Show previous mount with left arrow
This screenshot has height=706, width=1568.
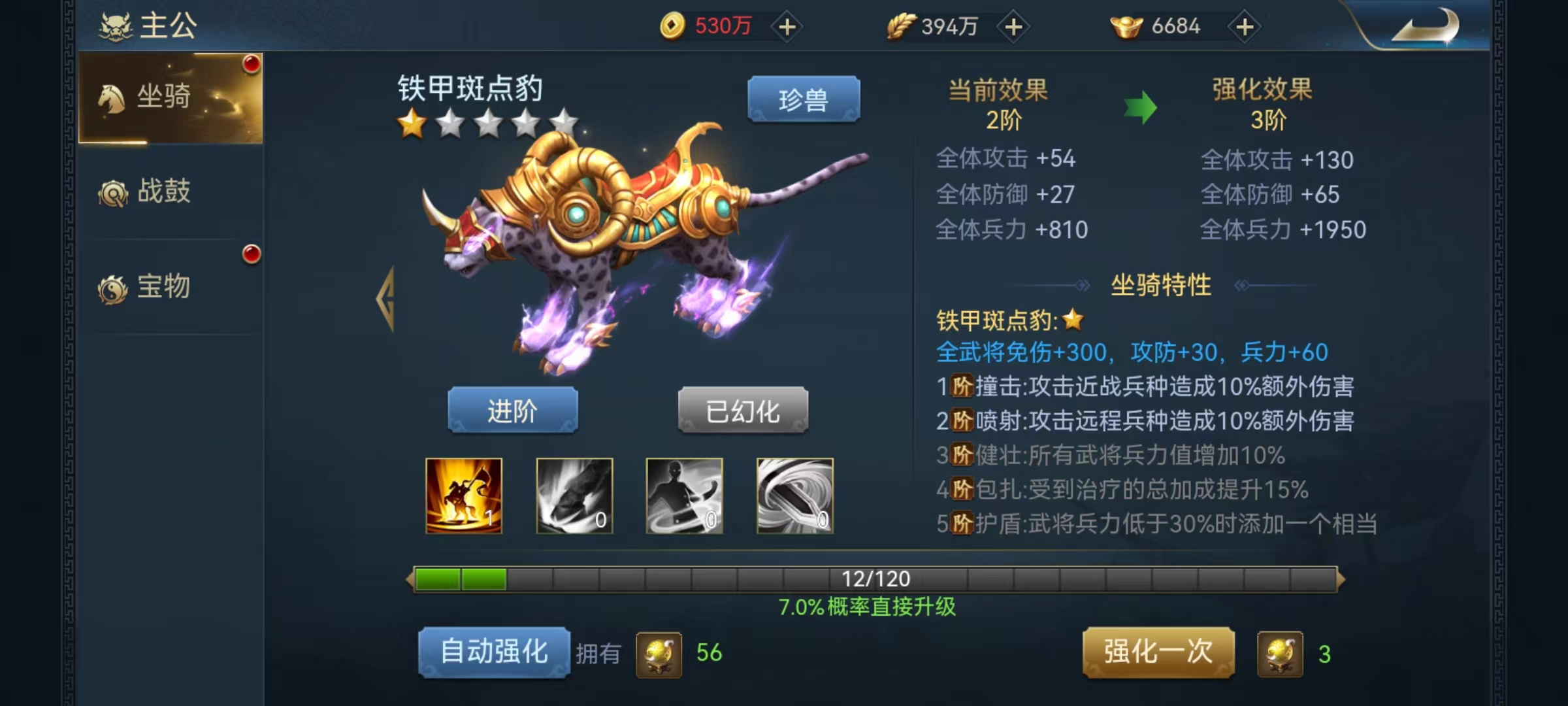(x=385, y=299)
